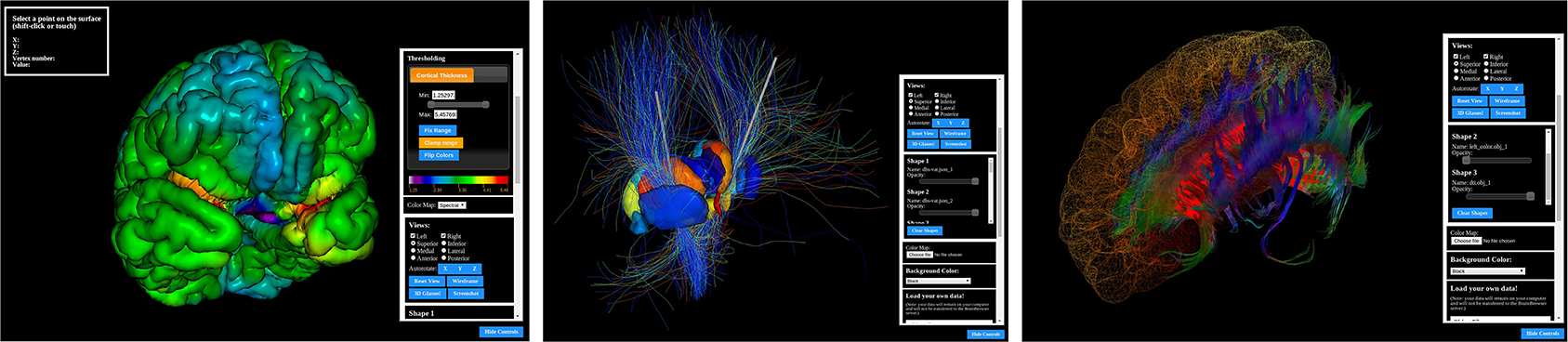Open the Spectral color map dropdown
1568x342 pixels.
(x=452, y=204)
